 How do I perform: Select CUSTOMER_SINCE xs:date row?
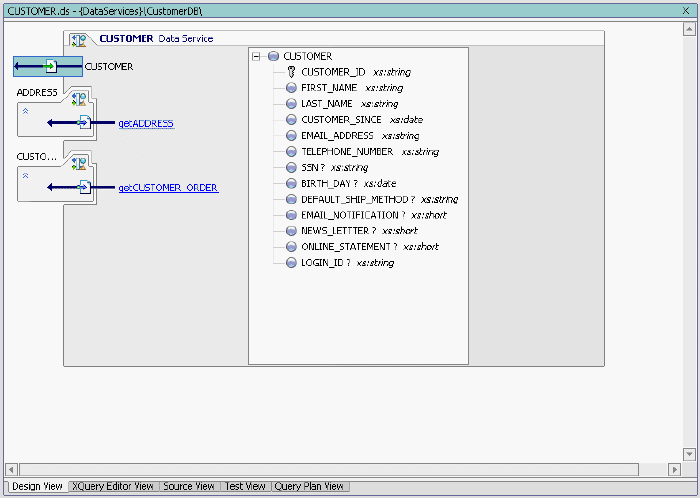362,120
